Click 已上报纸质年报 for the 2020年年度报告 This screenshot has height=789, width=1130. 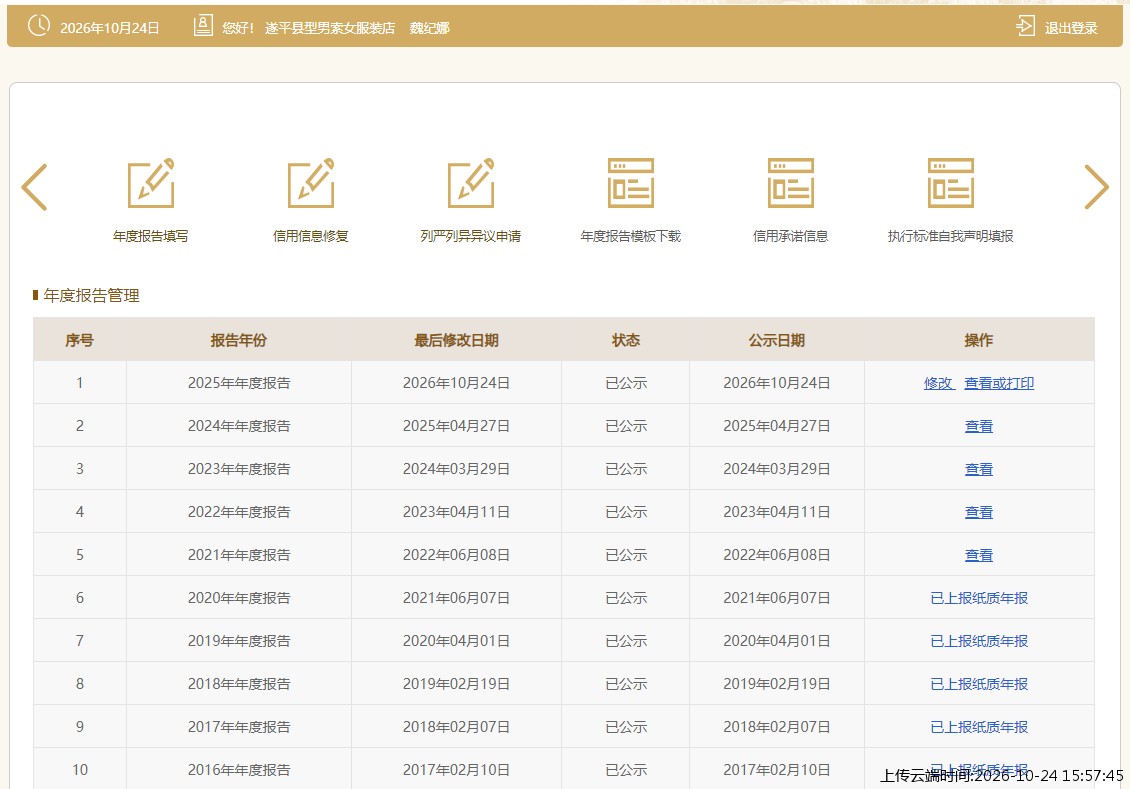point(979,598)
